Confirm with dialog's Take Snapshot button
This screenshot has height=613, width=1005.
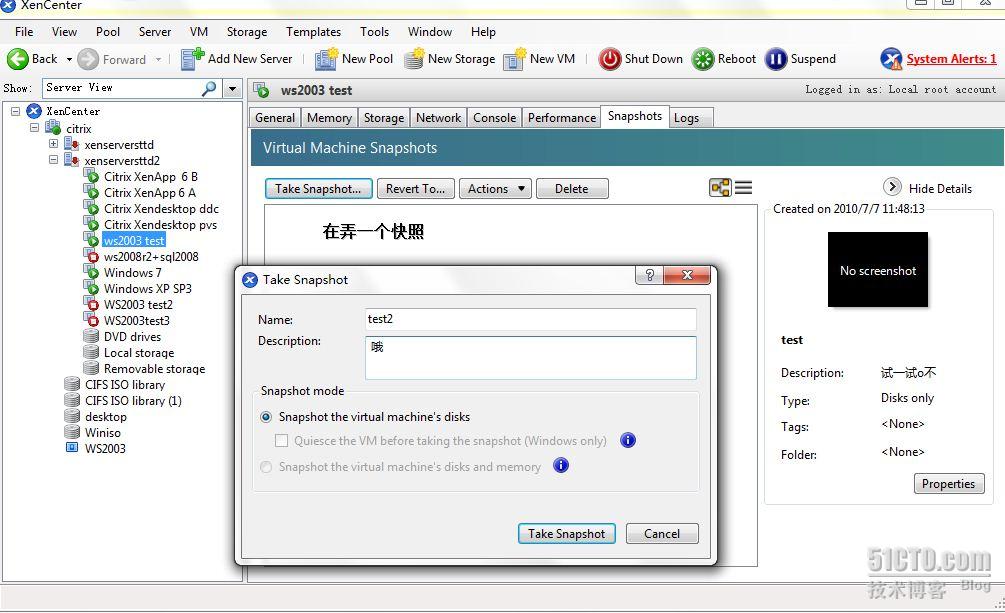click(566, 533)
